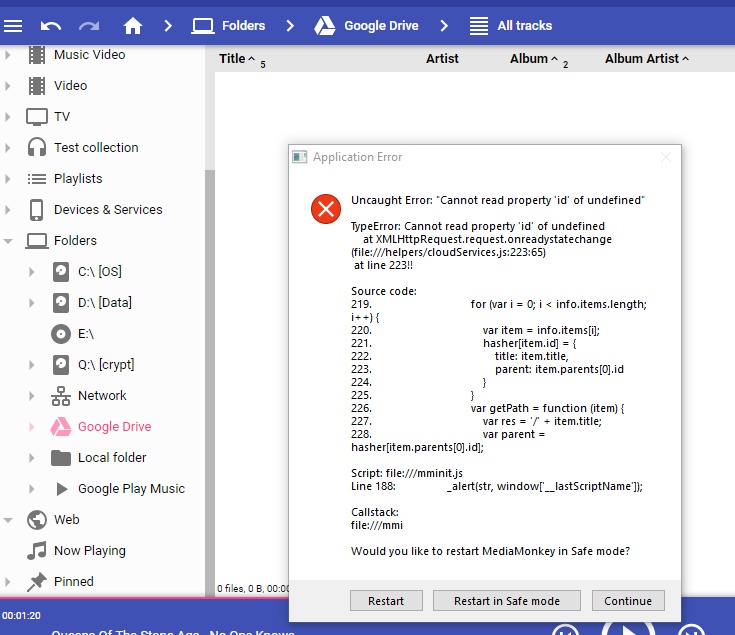Expand the C:\ [OS] drive node
Screen dimensions: 735x635
tap(32, 272)
